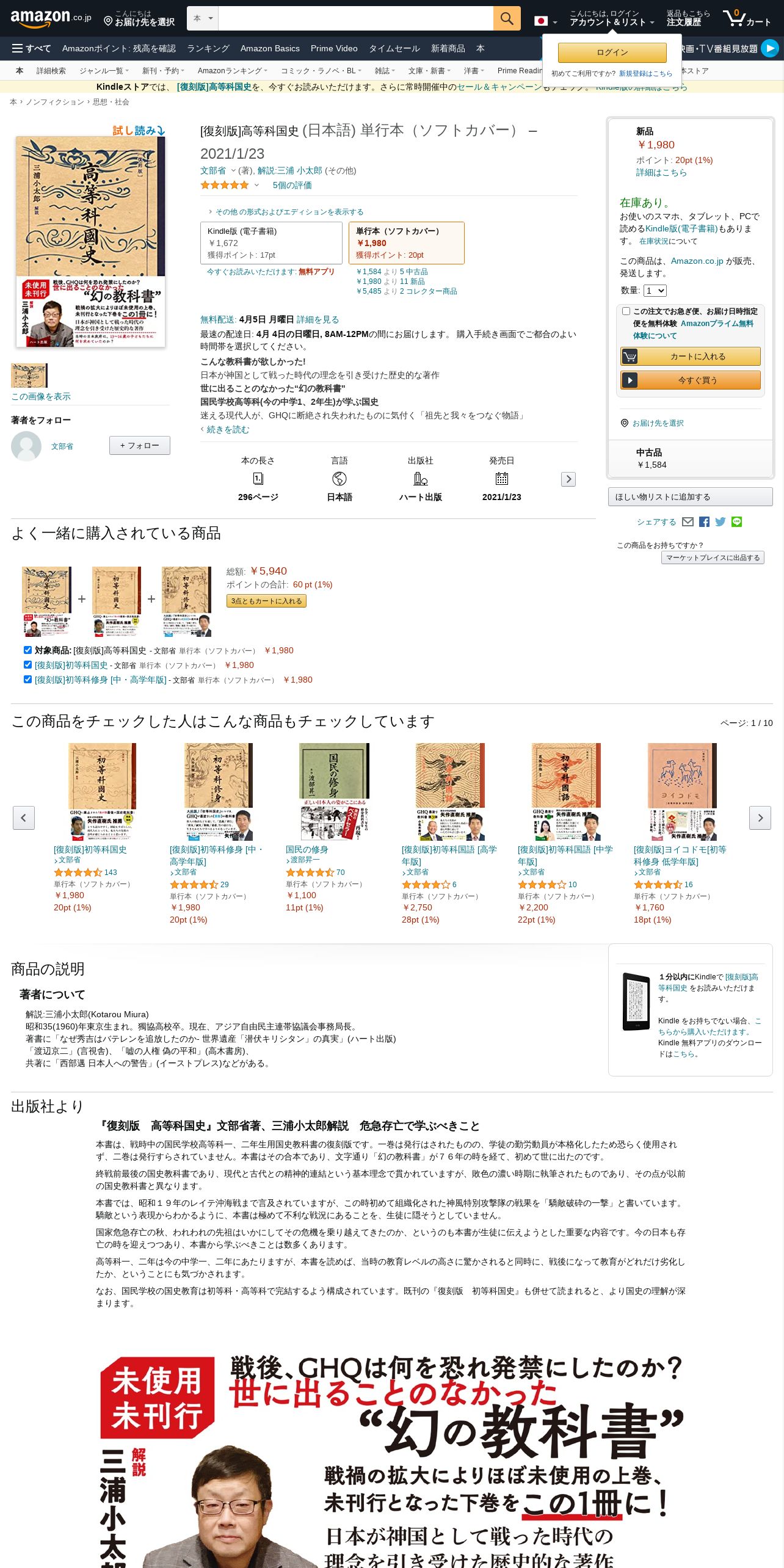
Task: Click the orange search magnifier button
Action: coord(506,18)
